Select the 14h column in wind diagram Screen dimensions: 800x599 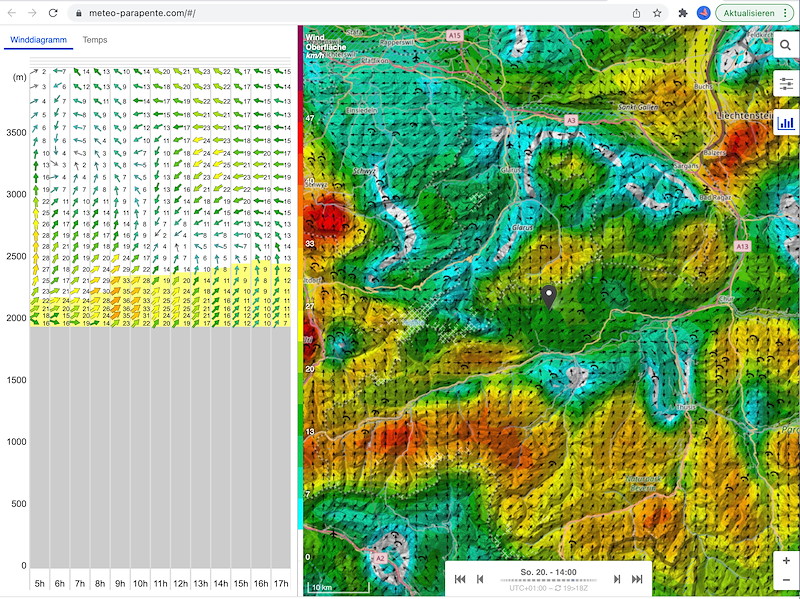coord(220,583)
